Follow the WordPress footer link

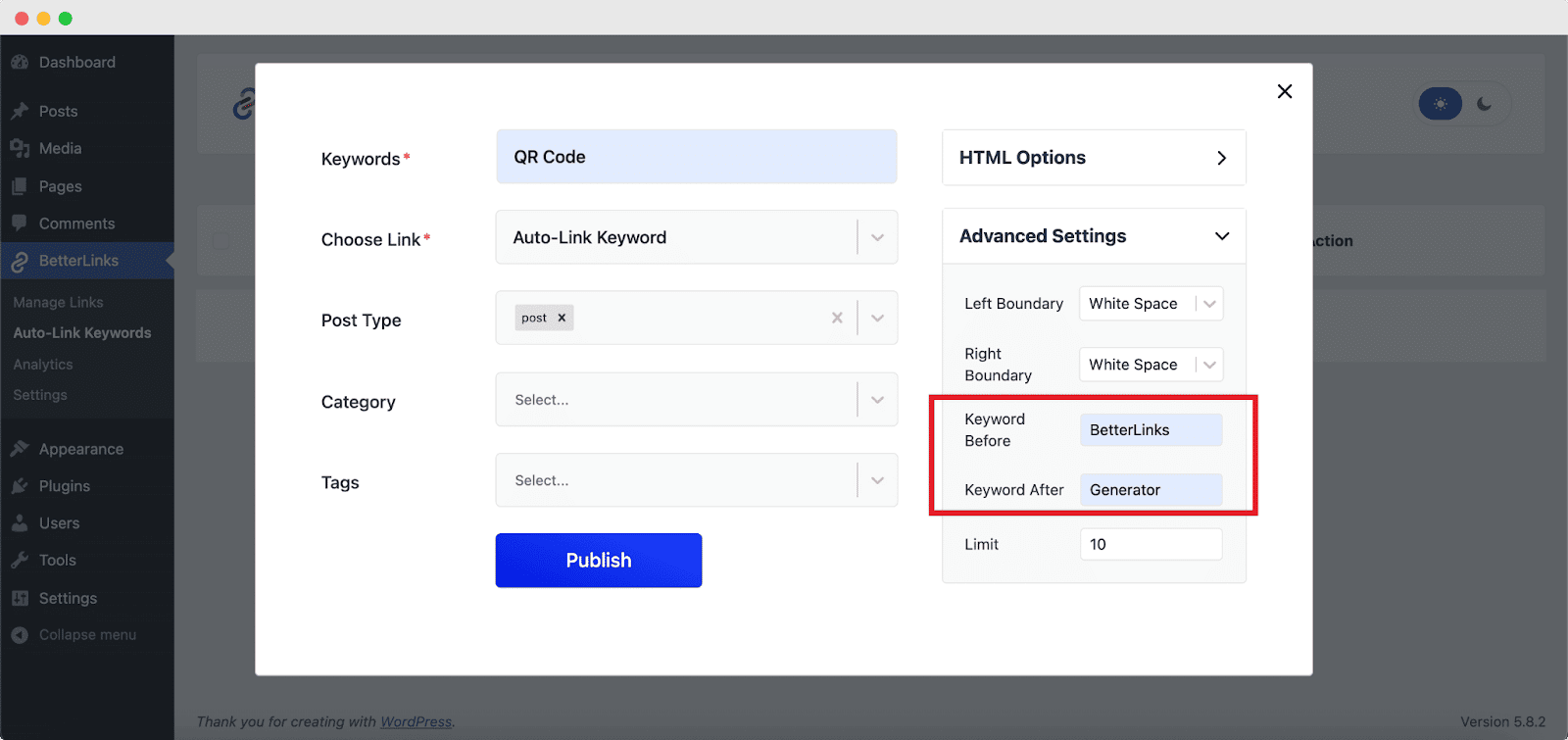[416, 721]
